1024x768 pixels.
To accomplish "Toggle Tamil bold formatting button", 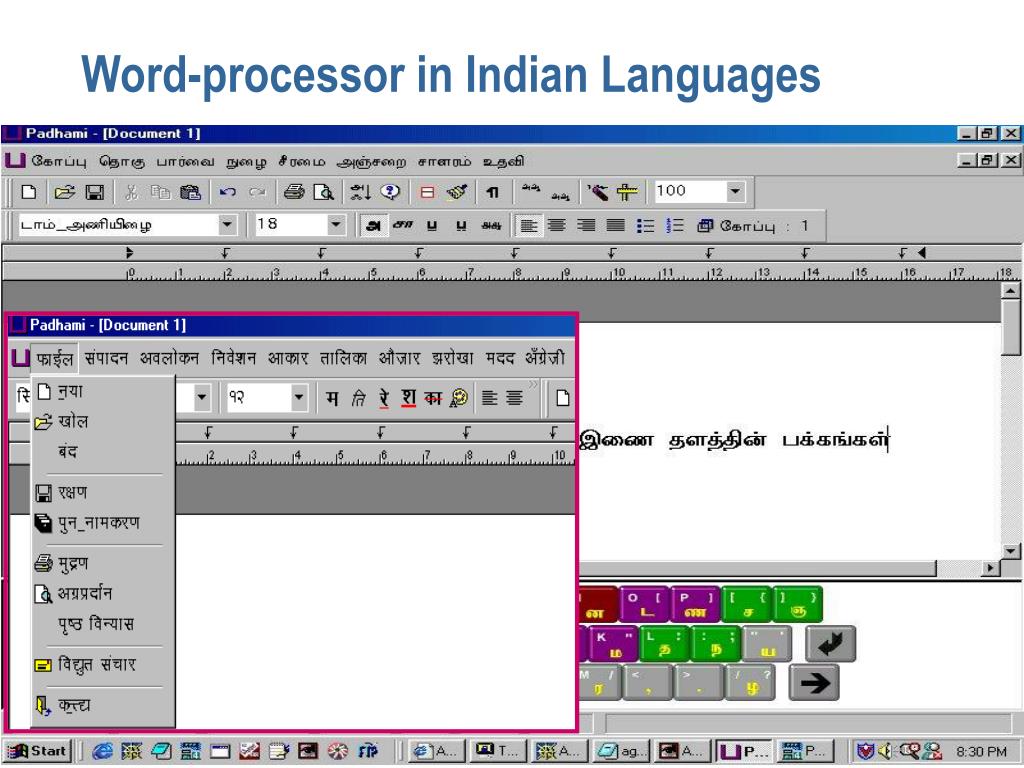I will pos(373,226).
